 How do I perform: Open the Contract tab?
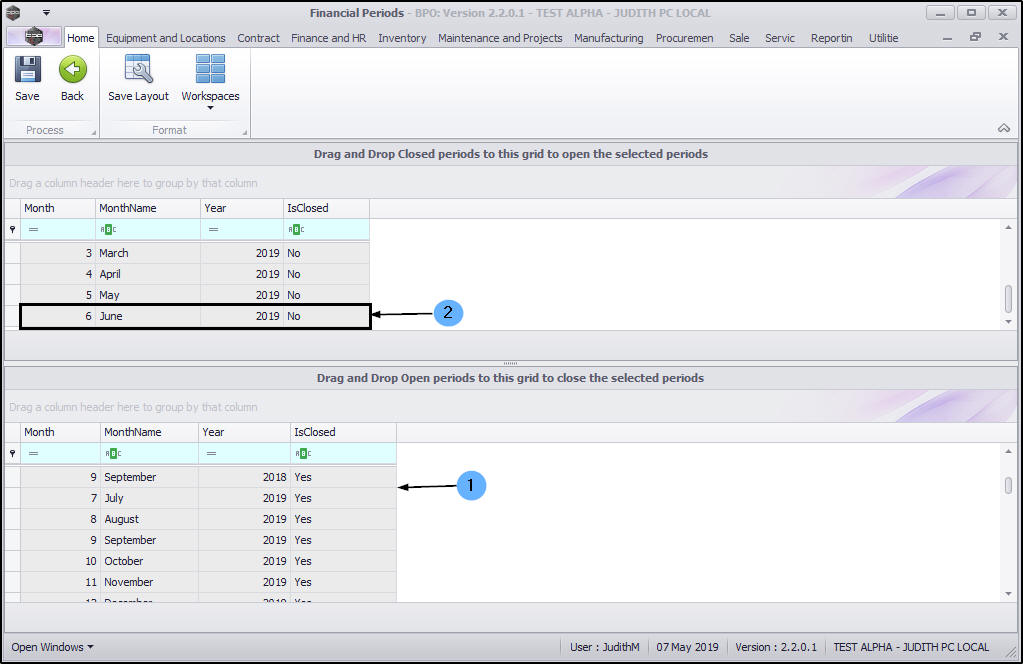click(x=258, y=38)
